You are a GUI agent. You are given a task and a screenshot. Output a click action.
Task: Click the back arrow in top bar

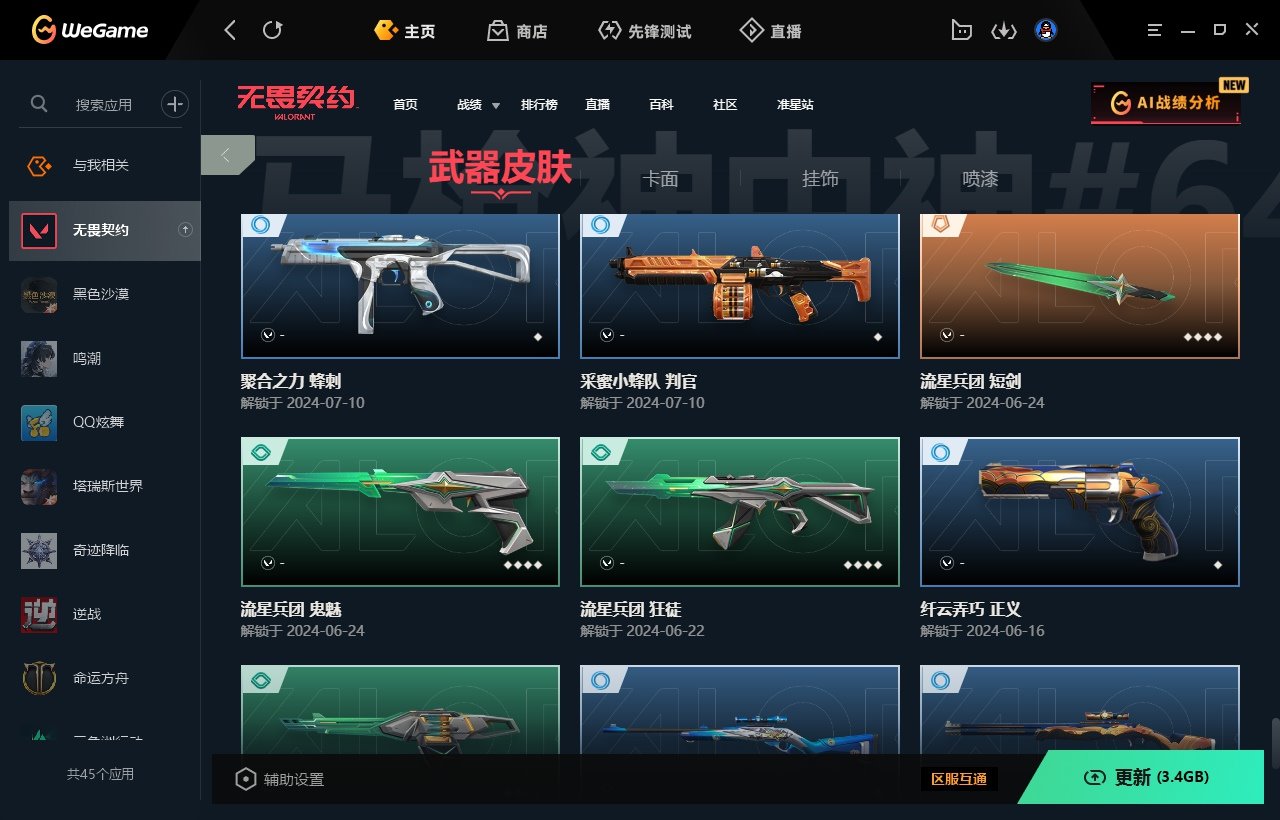click(230, 31)
